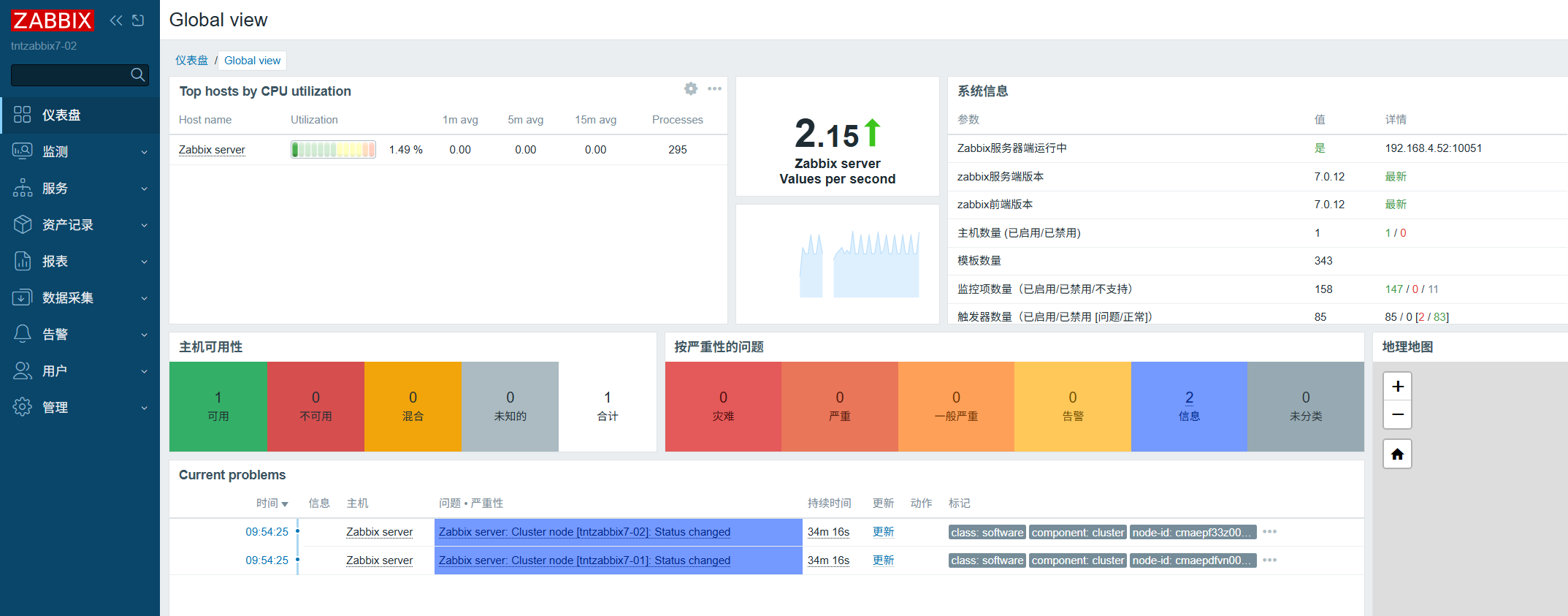The height and width of the screenshot is (616, 1568).
Task: Click the 监测 monitor icon
Action: (x=23, y=151)
